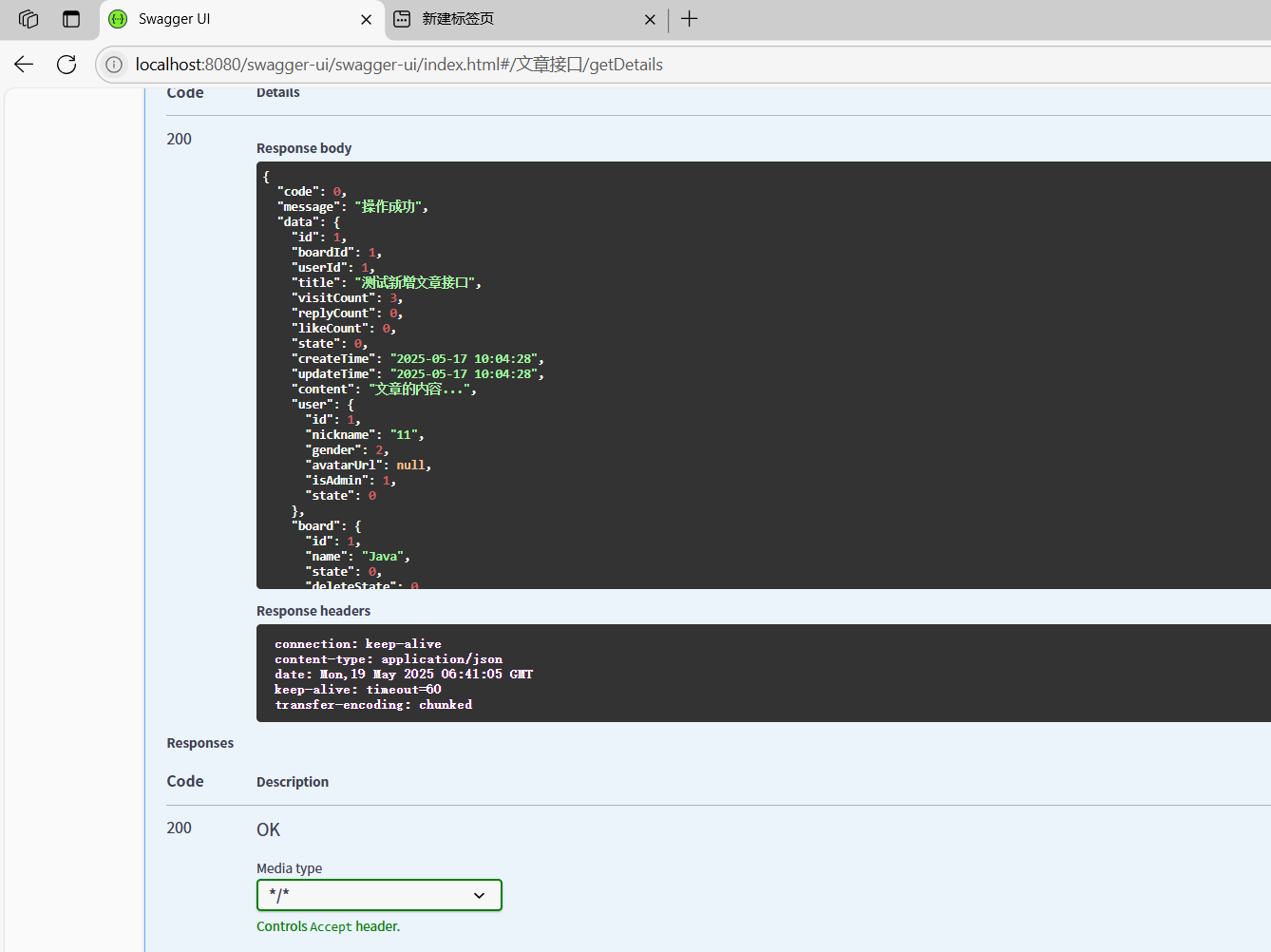Click the "boardId": 1 line
The width and height of the screenshot is (1271, 952).
337,253
